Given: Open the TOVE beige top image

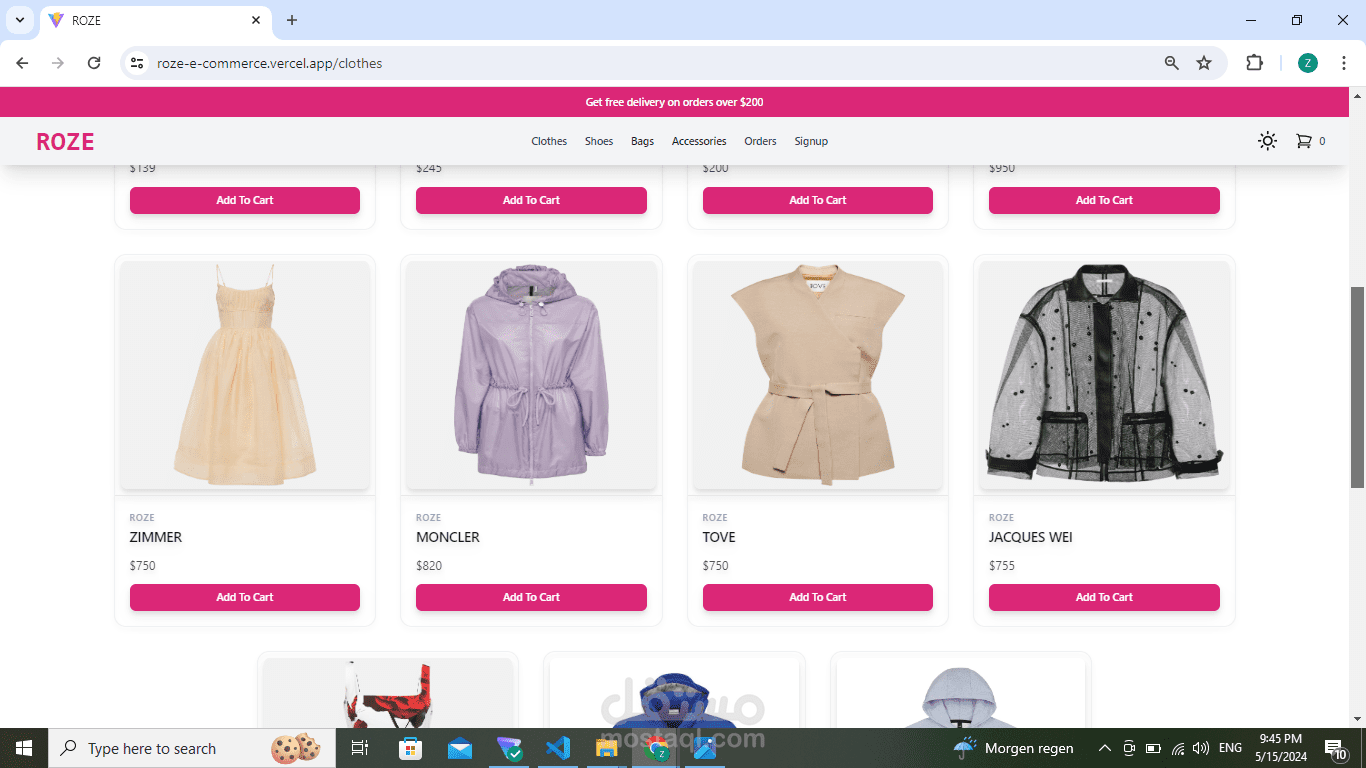Looking at the screenshot, I should point(818,375).
